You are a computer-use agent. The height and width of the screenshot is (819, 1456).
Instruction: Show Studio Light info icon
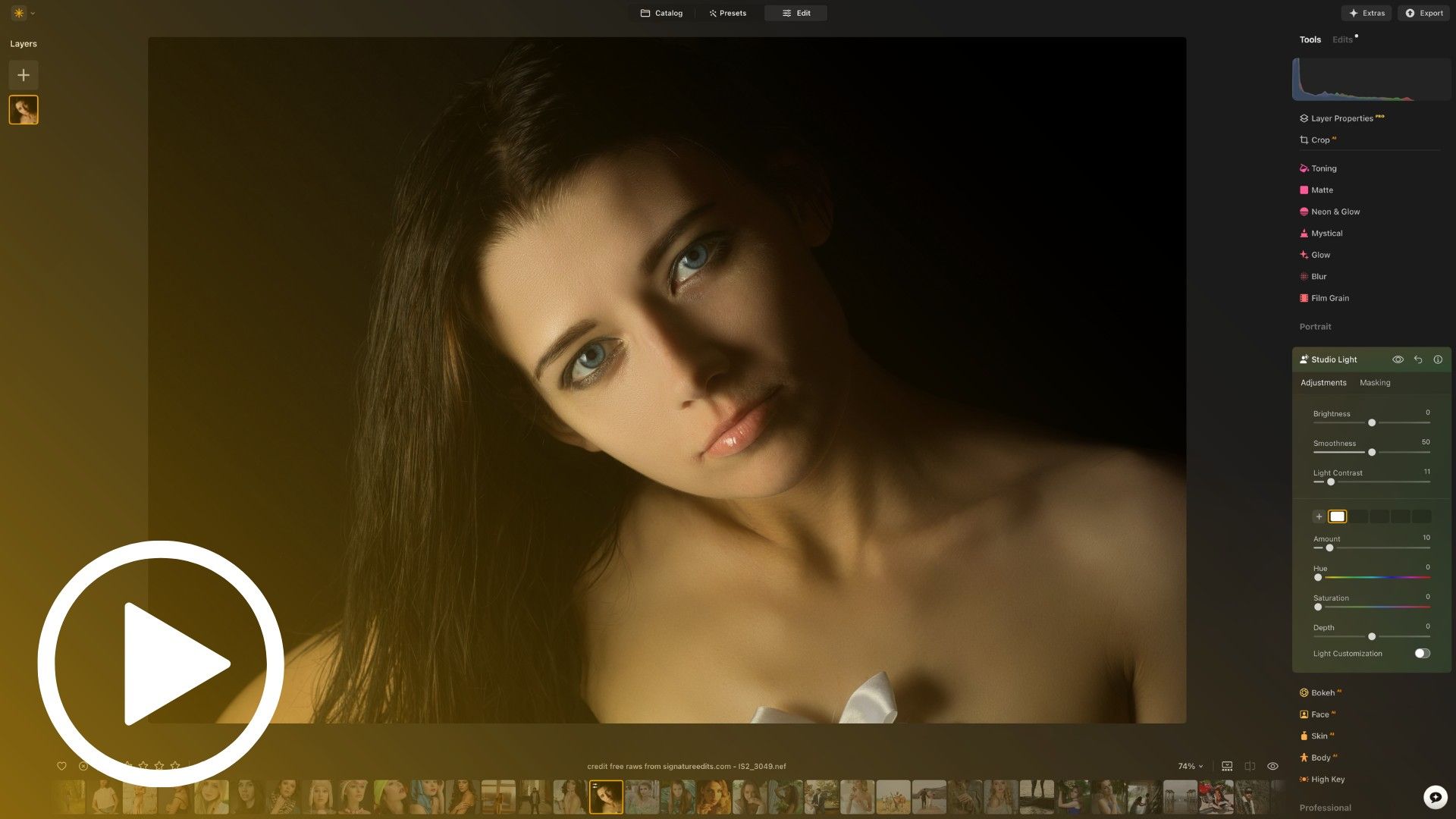click(x=1438, y=359)
